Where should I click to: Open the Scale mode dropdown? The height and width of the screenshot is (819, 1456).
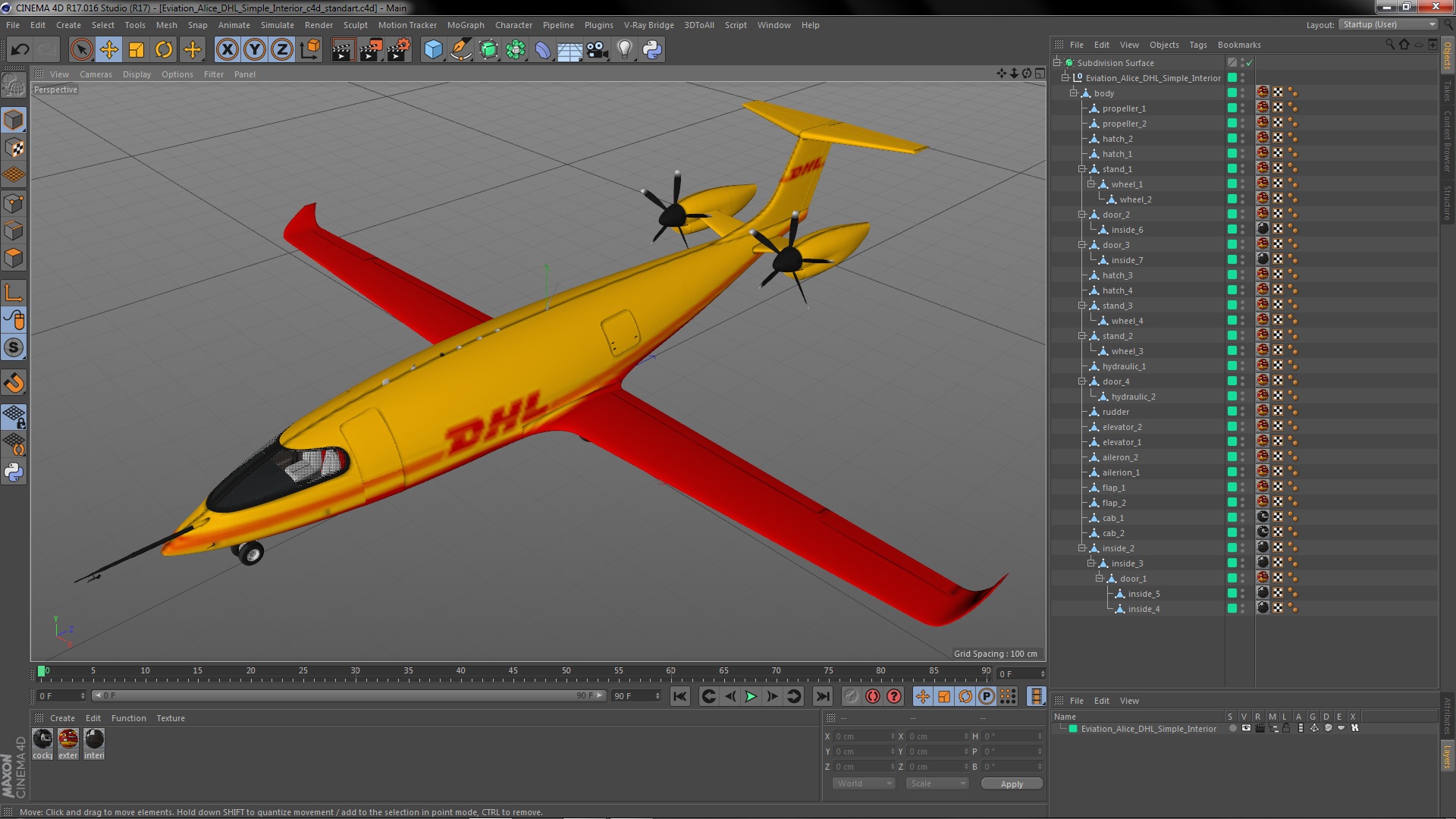tap(937, 783)
